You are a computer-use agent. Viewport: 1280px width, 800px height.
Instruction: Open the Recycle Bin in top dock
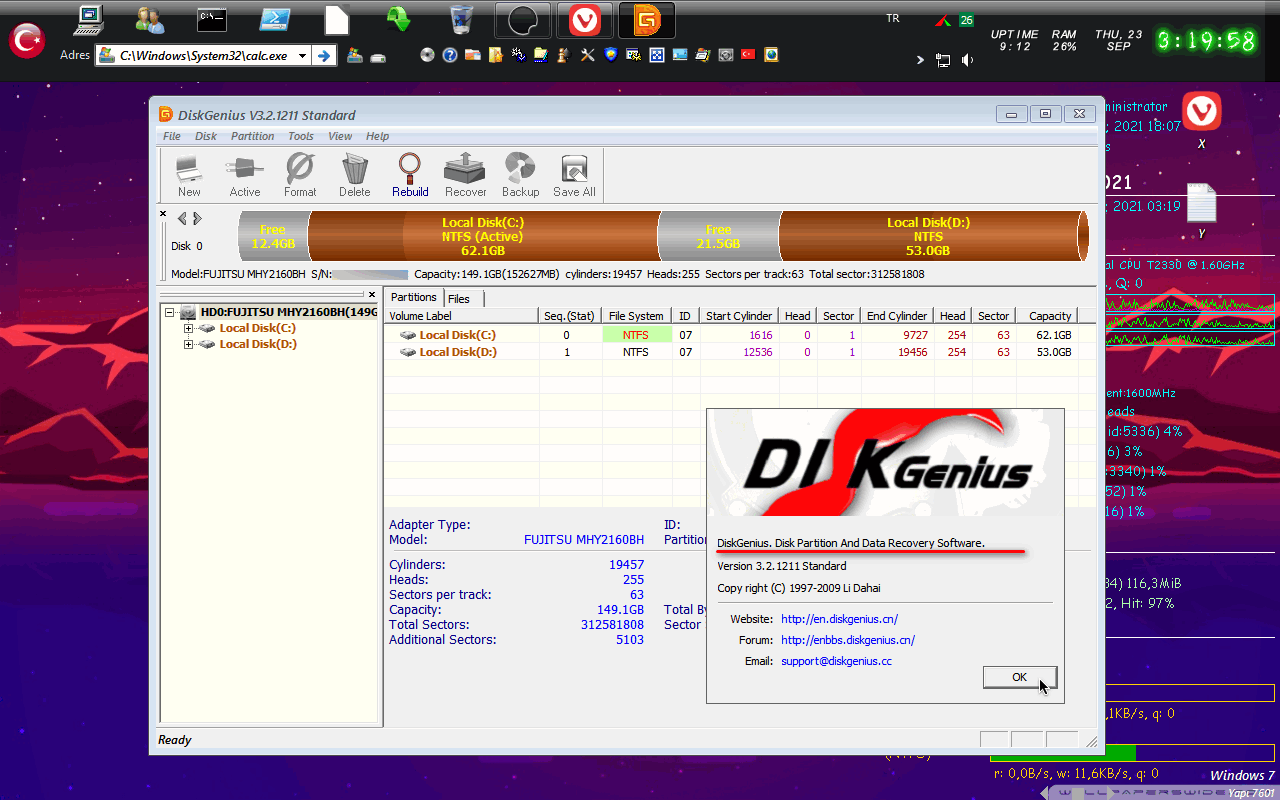[461, 19]
